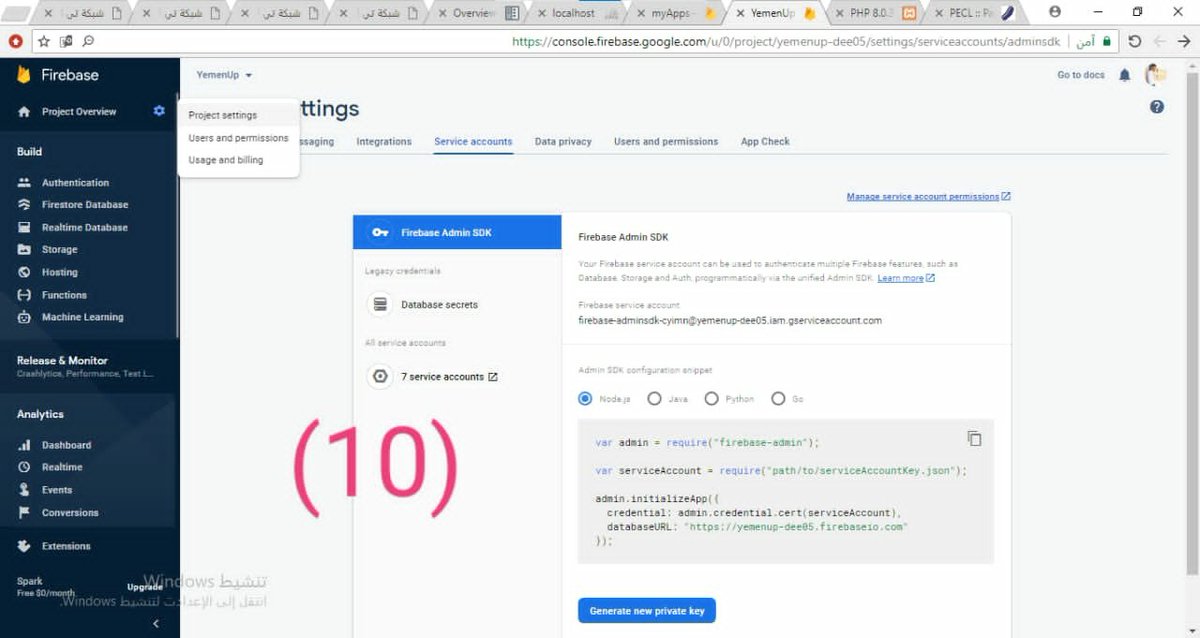Open Manage service account permissions link
Viewport: 1200px width, 638px height.
[928, 196]
